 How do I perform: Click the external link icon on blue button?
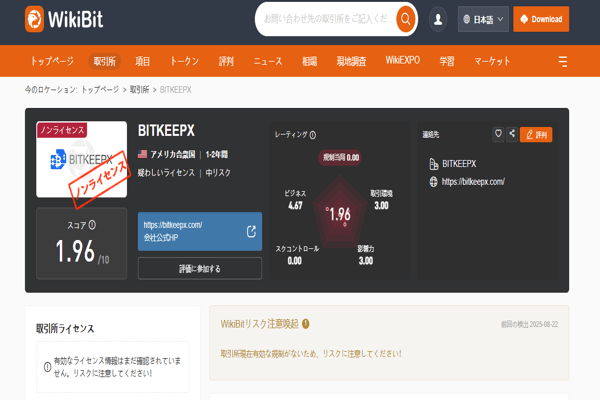coord(251,231)
